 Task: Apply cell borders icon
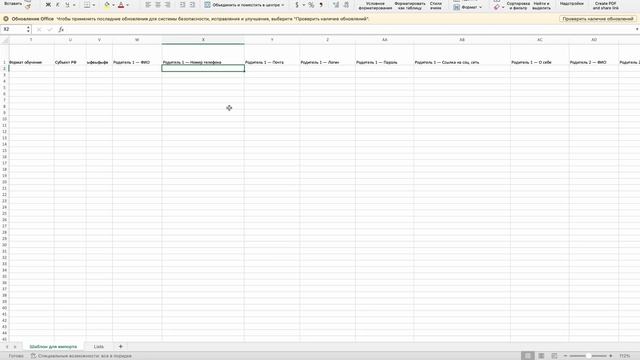(x=87, y=5)
